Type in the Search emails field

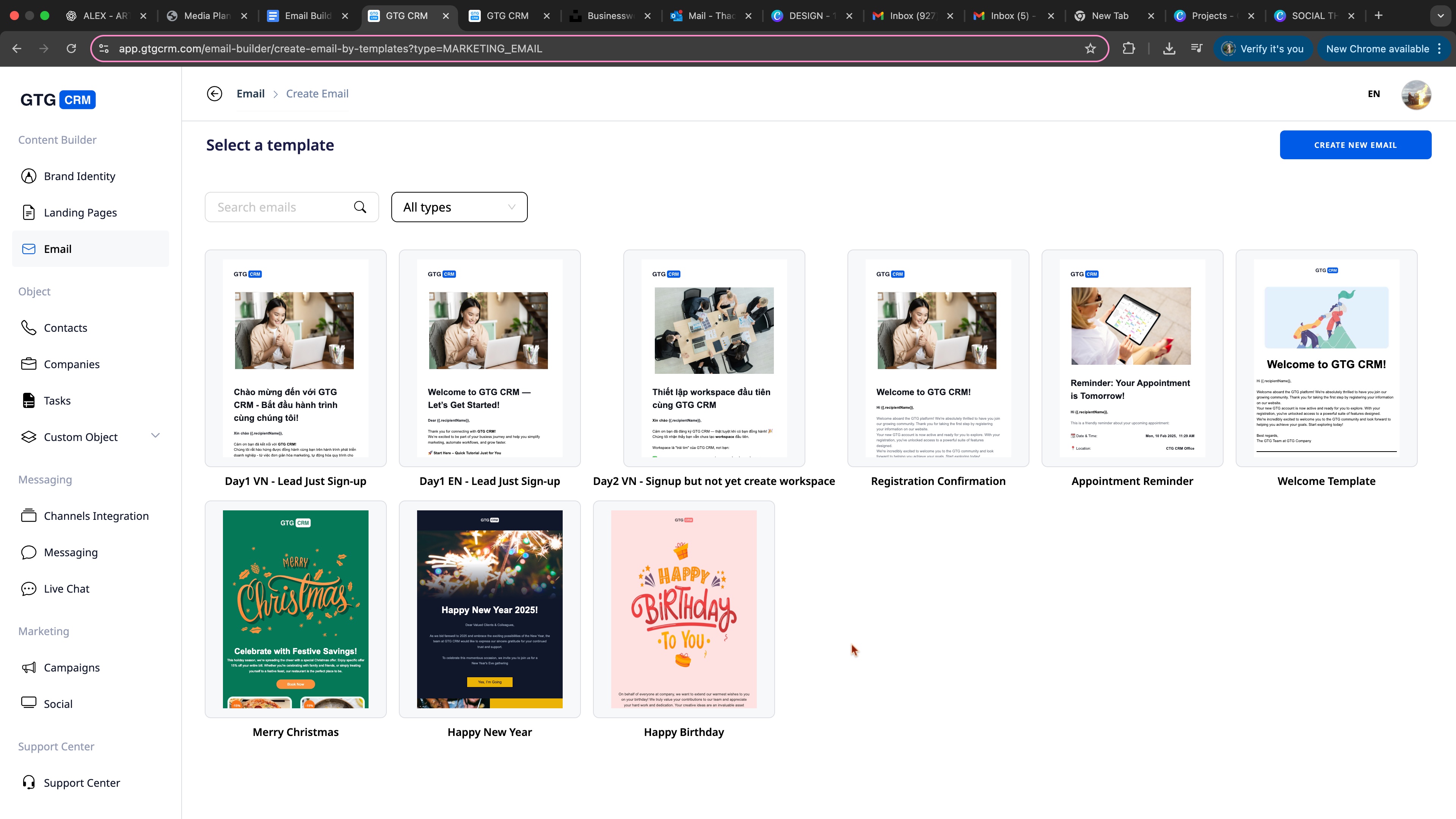pyautogui.click(x=280, y=207)
